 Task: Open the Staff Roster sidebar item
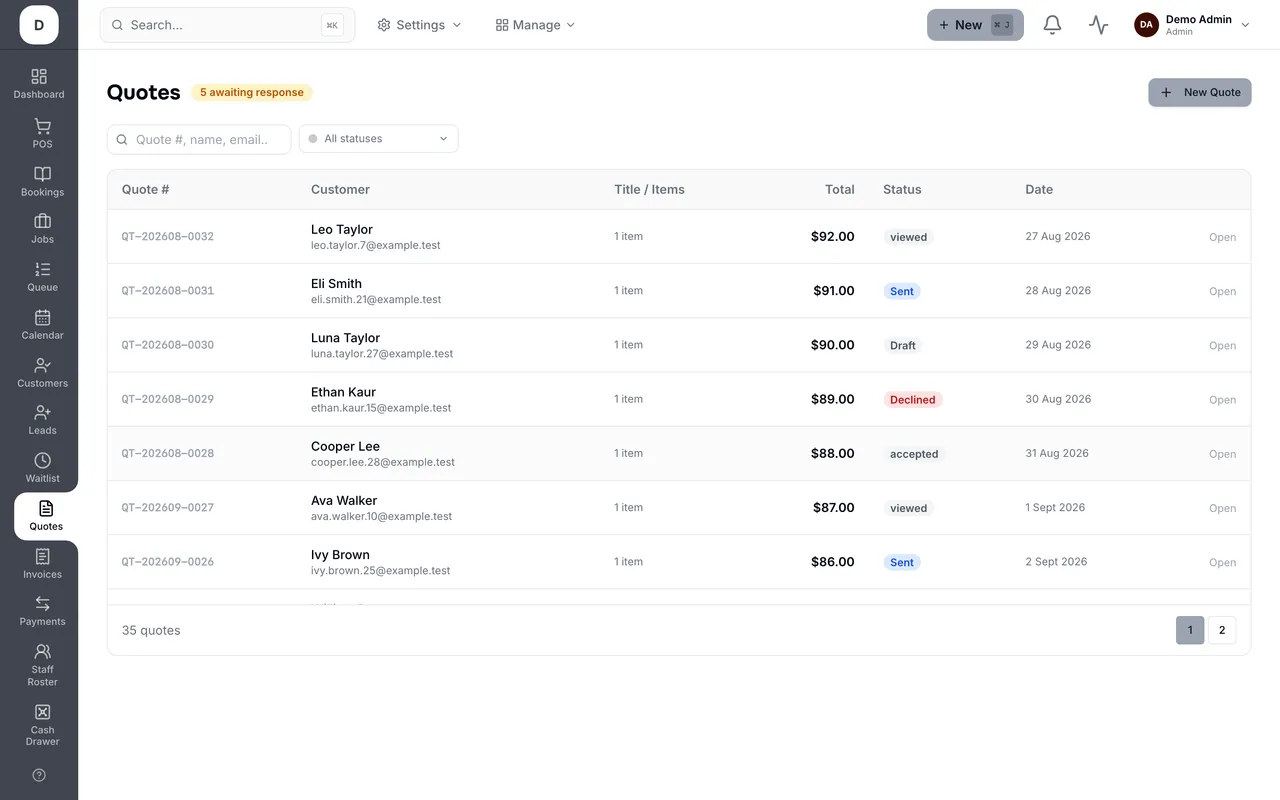[x=42, y=665]
